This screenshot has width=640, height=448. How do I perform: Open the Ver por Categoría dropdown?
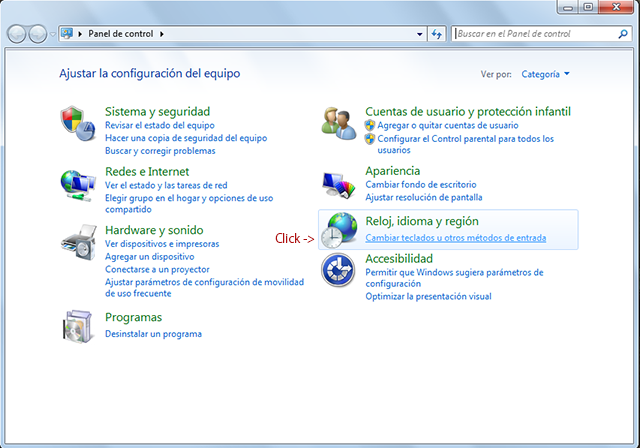pyautogui.click(x=545, y=74)
